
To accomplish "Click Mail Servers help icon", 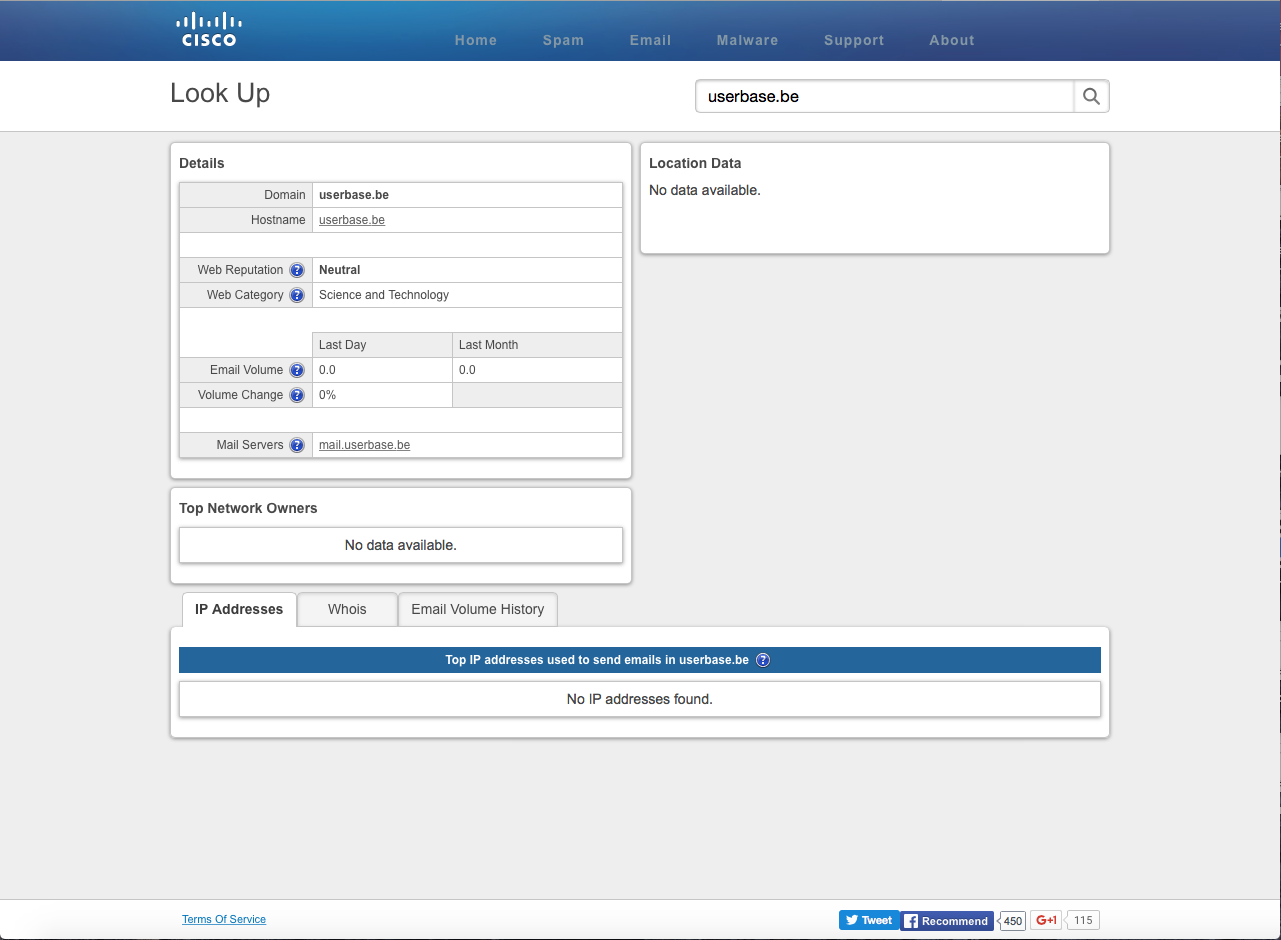I will click(297, 445).
